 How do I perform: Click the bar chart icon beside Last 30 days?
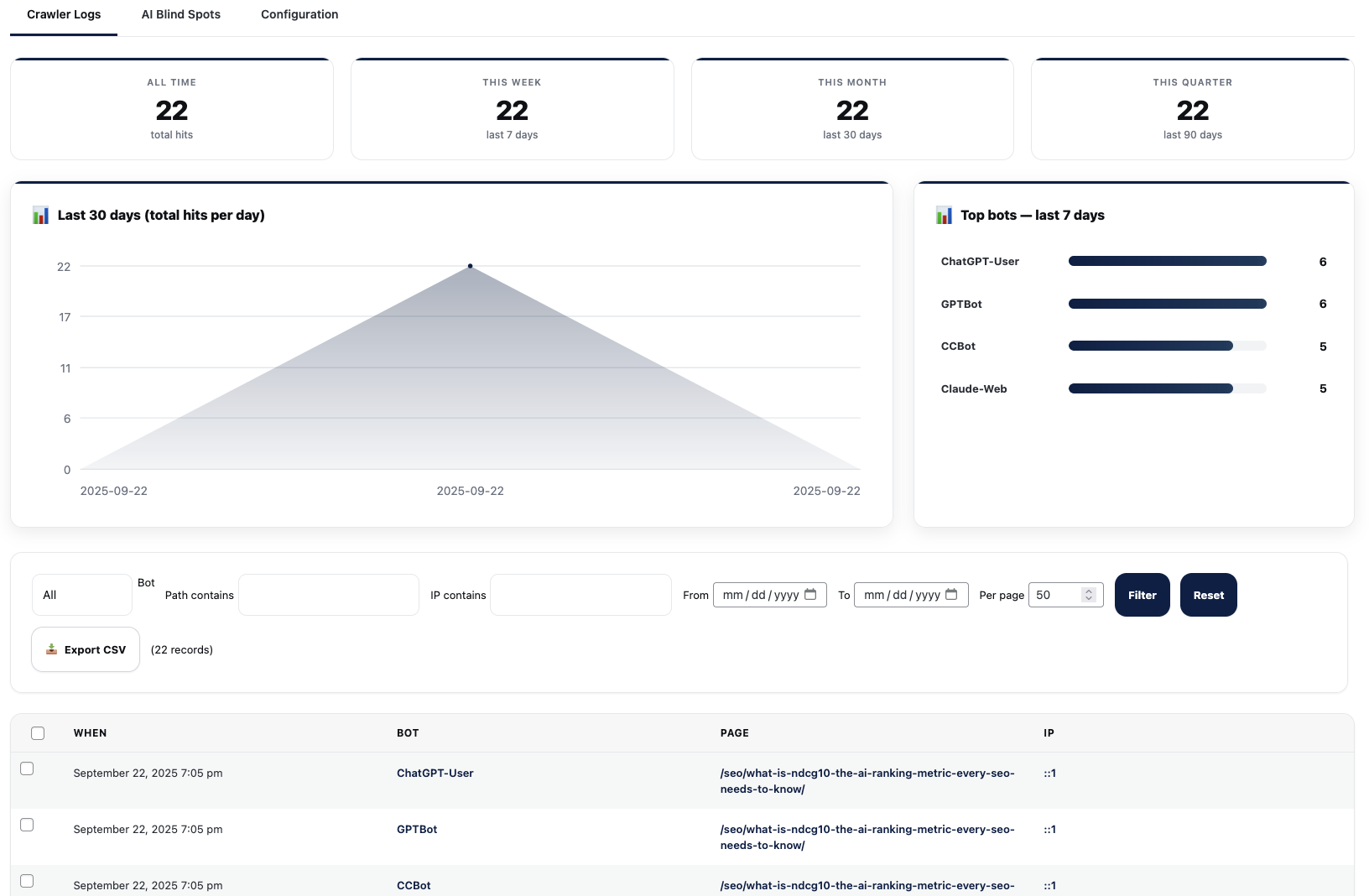40,216
